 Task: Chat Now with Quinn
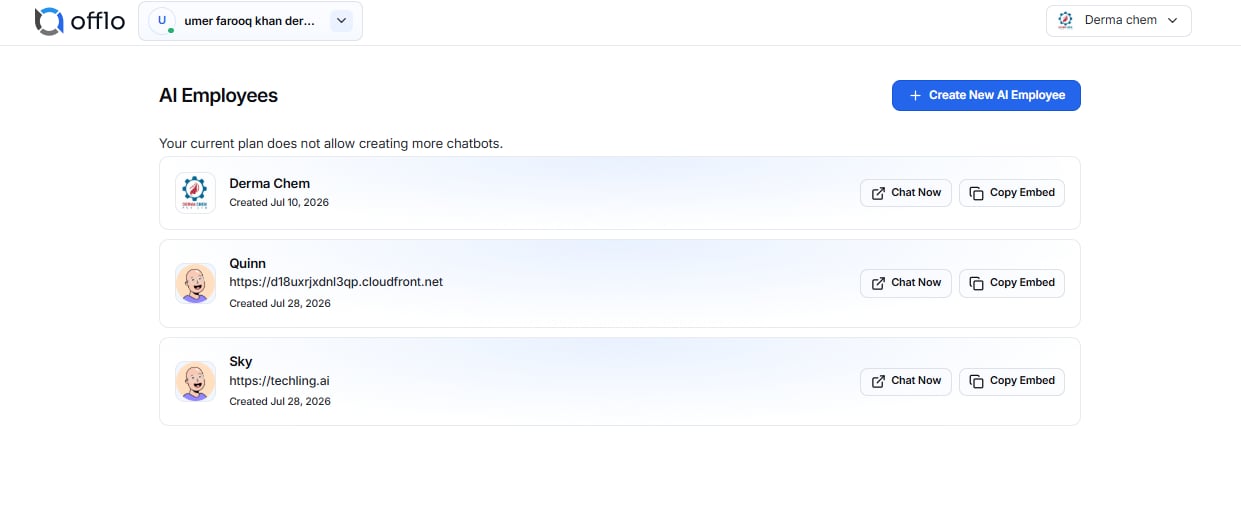tap(906, 283)
